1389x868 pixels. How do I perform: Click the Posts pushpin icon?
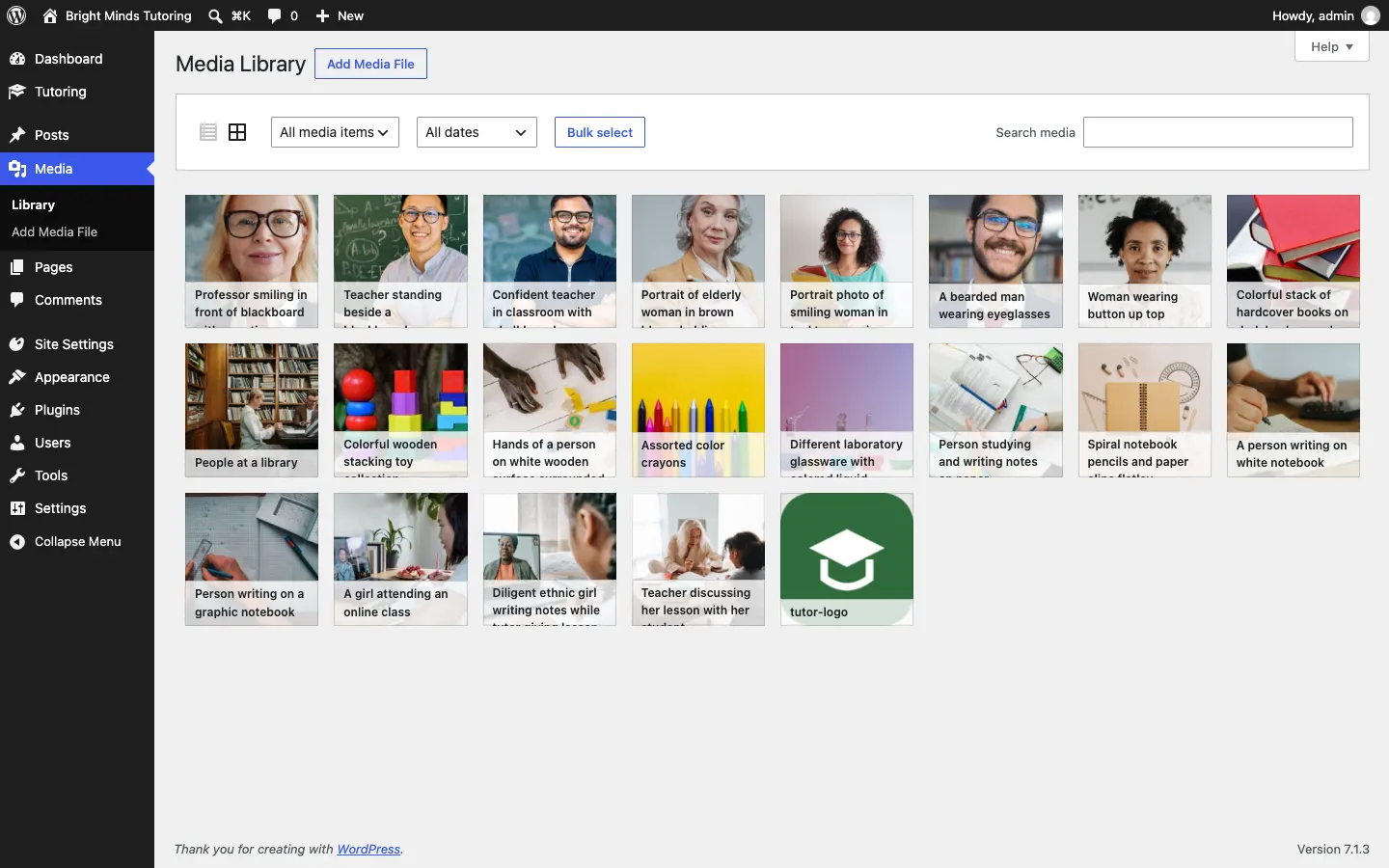(x=17, y=135)
